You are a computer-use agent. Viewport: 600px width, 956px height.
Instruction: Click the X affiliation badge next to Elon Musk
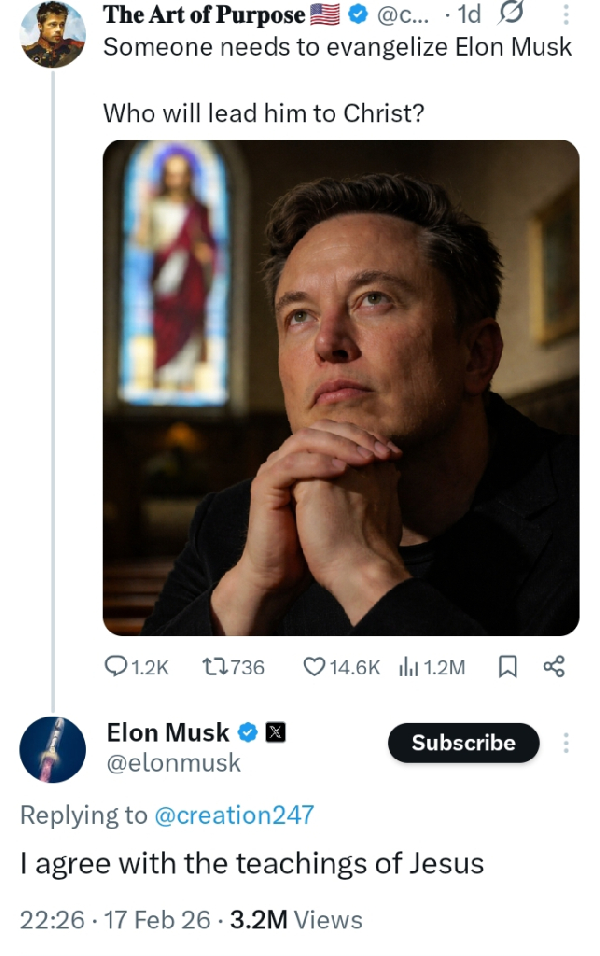tap(277, 733)
